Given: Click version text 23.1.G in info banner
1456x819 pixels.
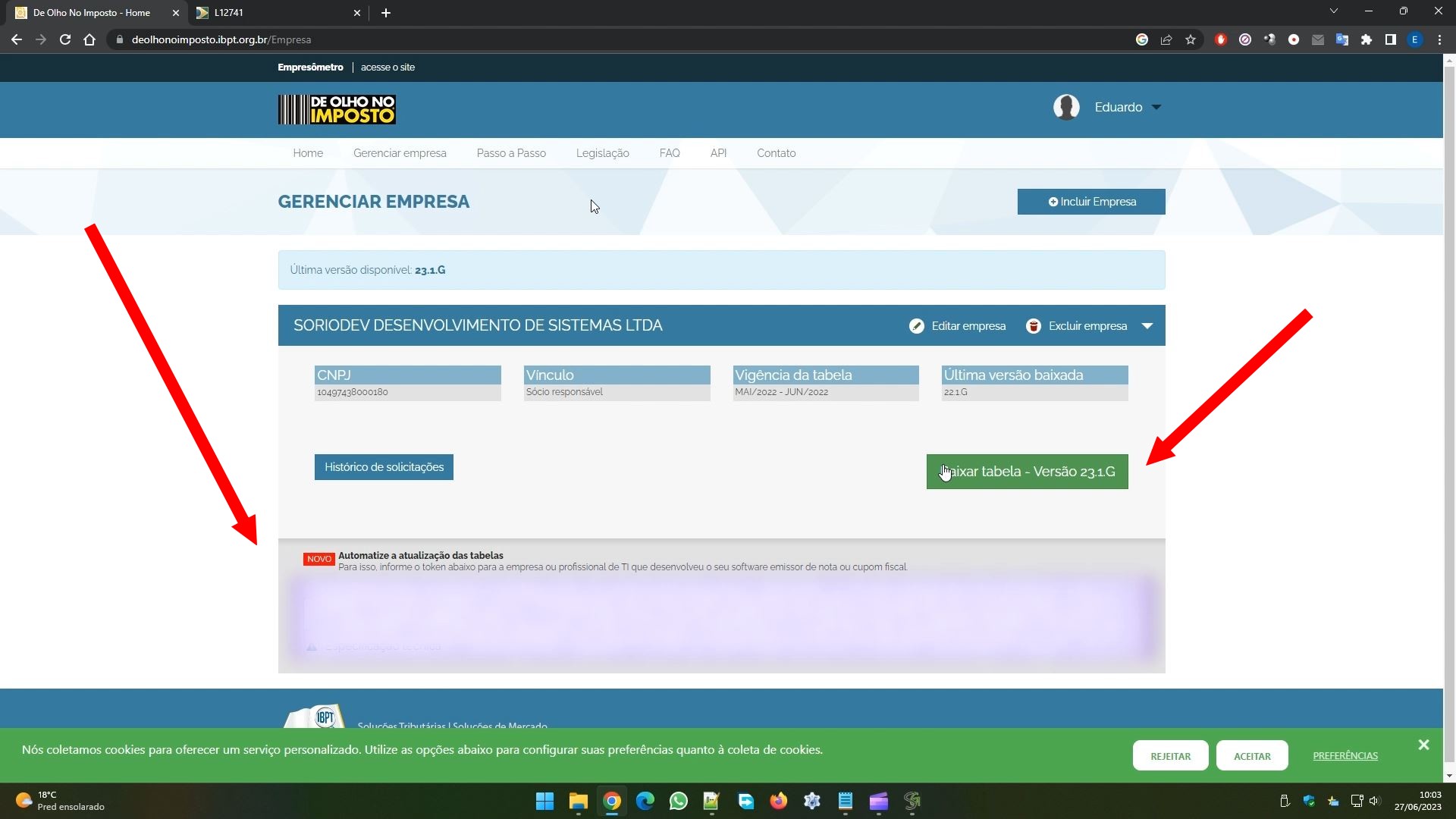Looking at the screenshot, I should [430, 270].
